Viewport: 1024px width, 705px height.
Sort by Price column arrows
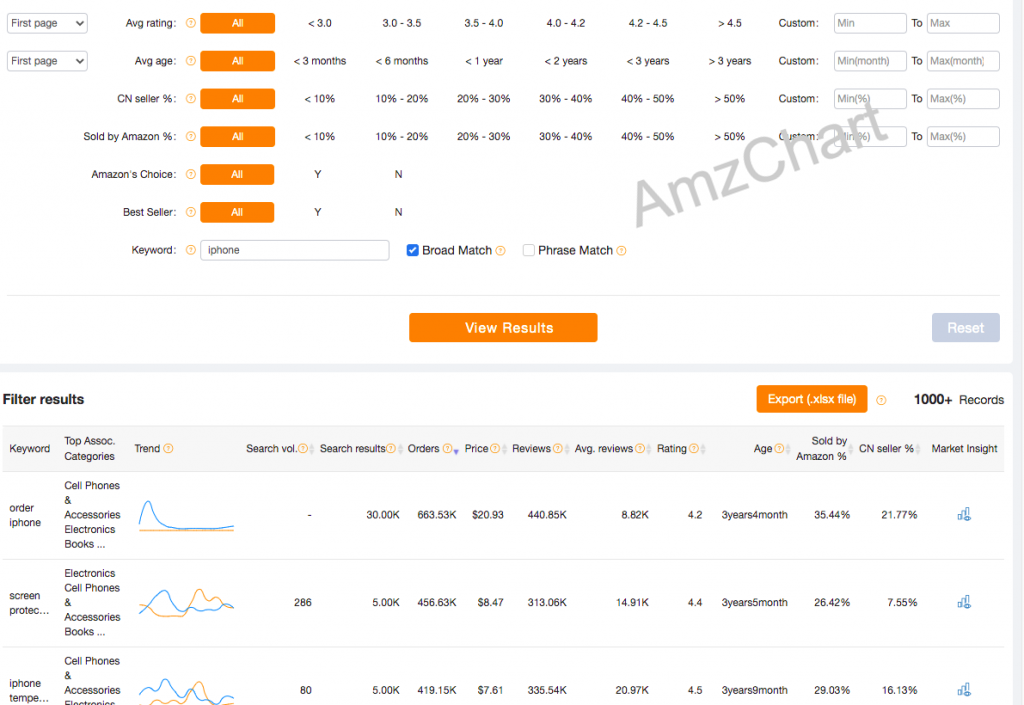504,449
